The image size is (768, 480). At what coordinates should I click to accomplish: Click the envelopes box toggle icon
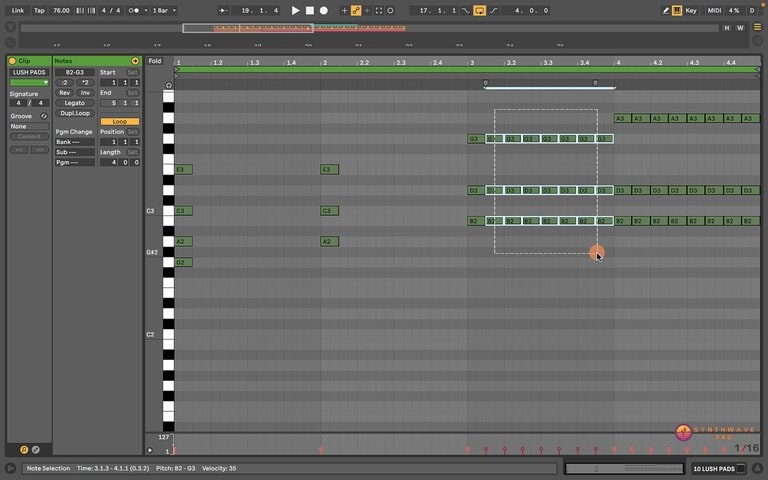tap(36, 449)
